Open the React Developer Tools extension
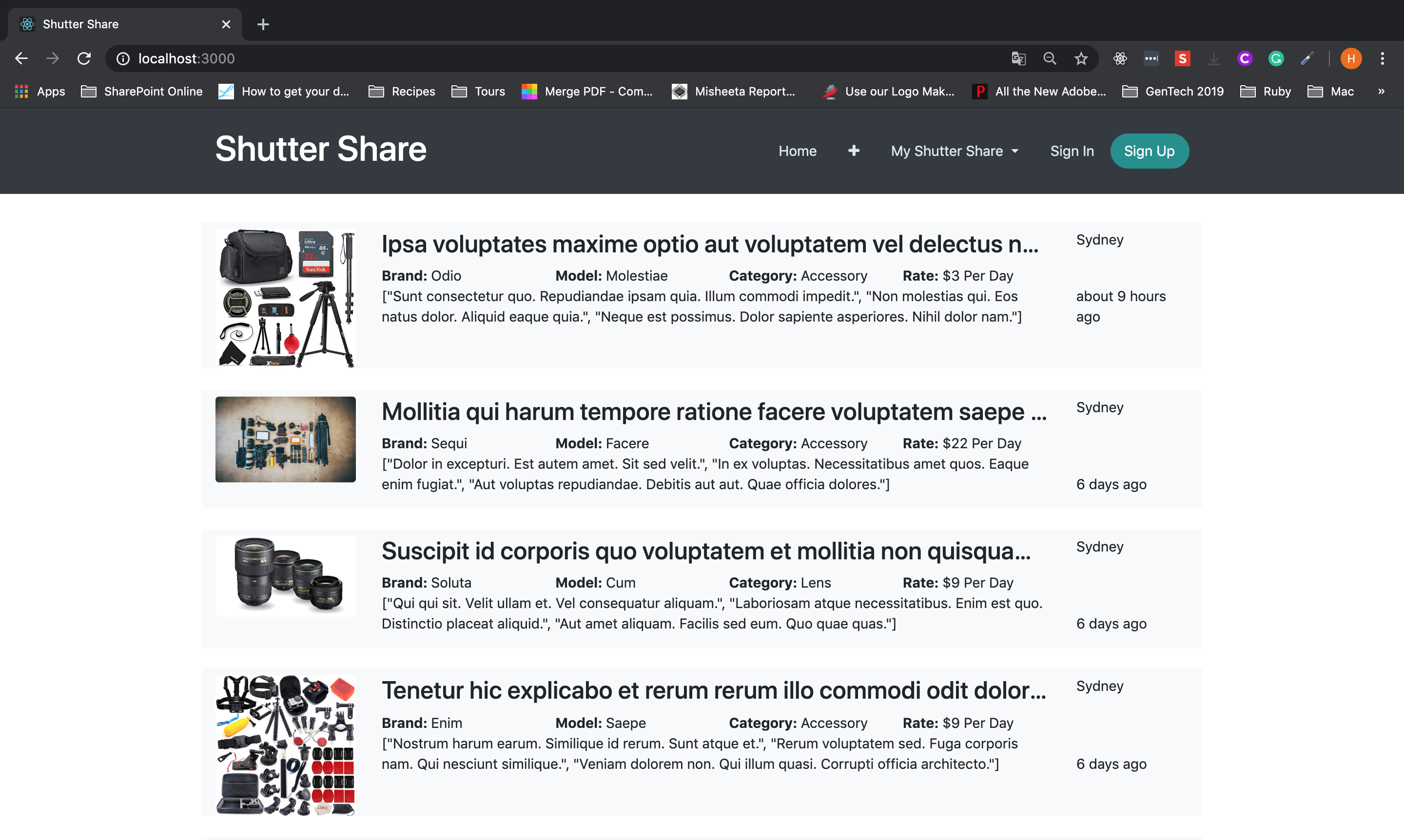The width and height of the screenshot is (1404, 840). pyautogui.click(x=1120, y=58)
